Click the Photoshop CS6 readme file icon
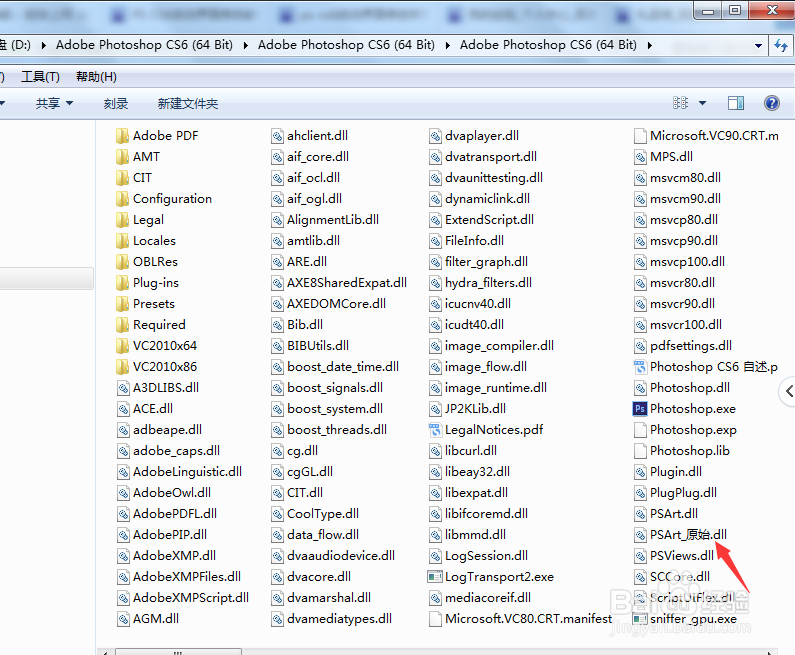Viewport: 795px width, 655px height. [x=640, y=367]
